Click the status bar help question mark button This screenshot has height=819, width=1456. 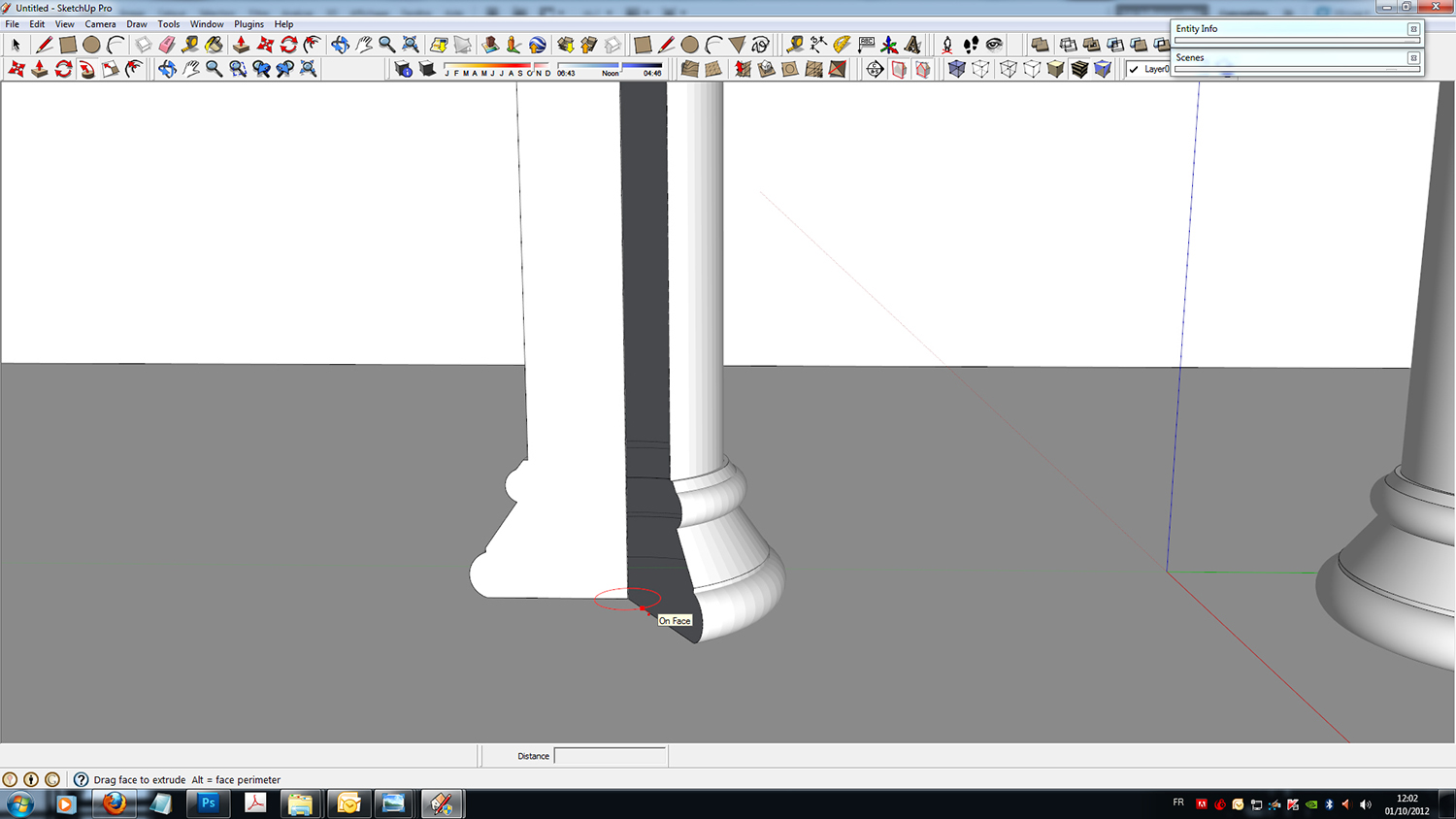[82, 779]
